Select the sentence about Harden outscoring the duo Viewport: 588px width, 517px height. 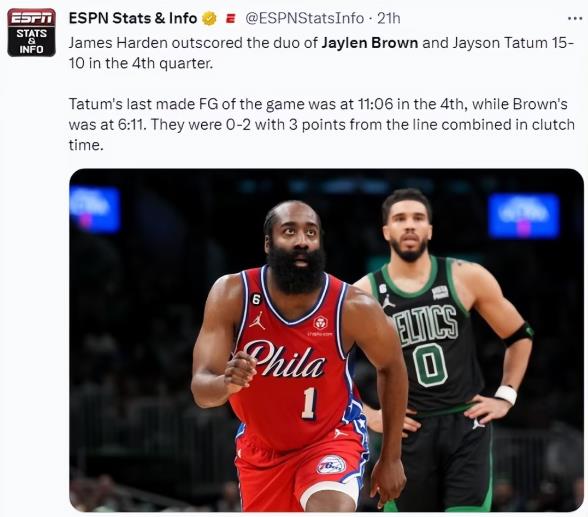click(321, 53)
